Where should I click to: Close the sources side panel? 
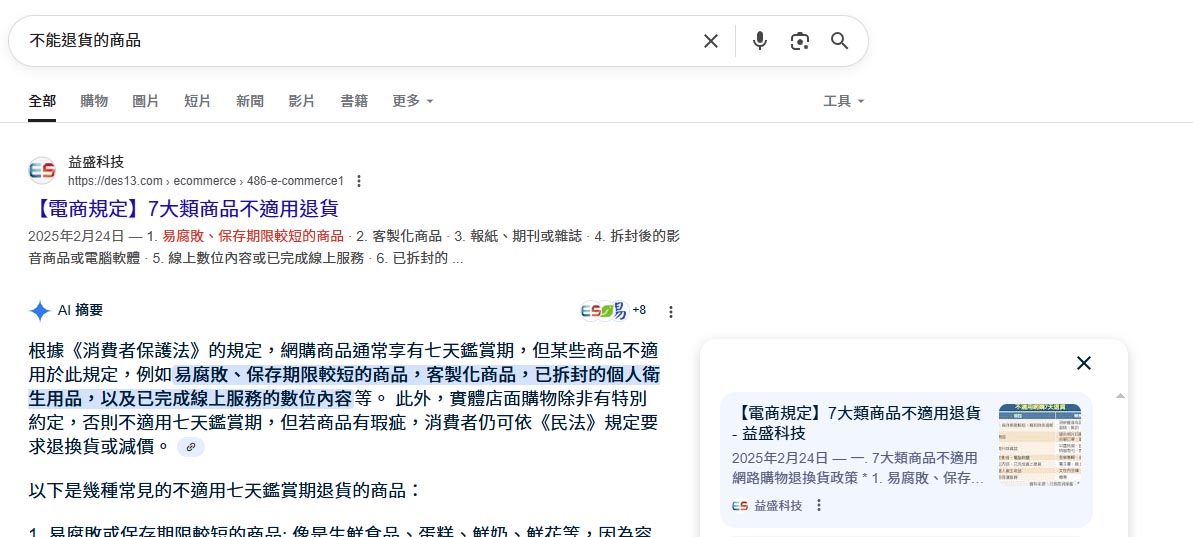coord(1083,363)
